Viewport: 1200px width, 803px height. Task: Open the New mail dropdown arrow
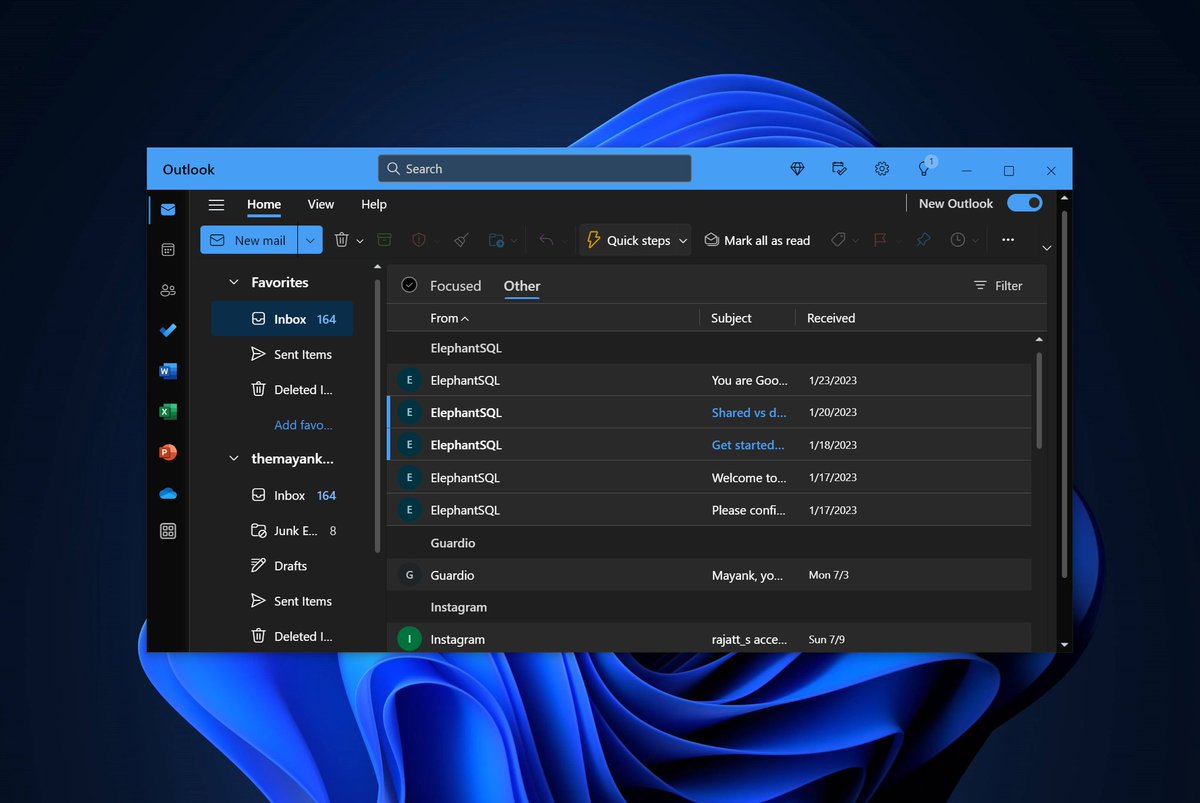coord(310,240)
